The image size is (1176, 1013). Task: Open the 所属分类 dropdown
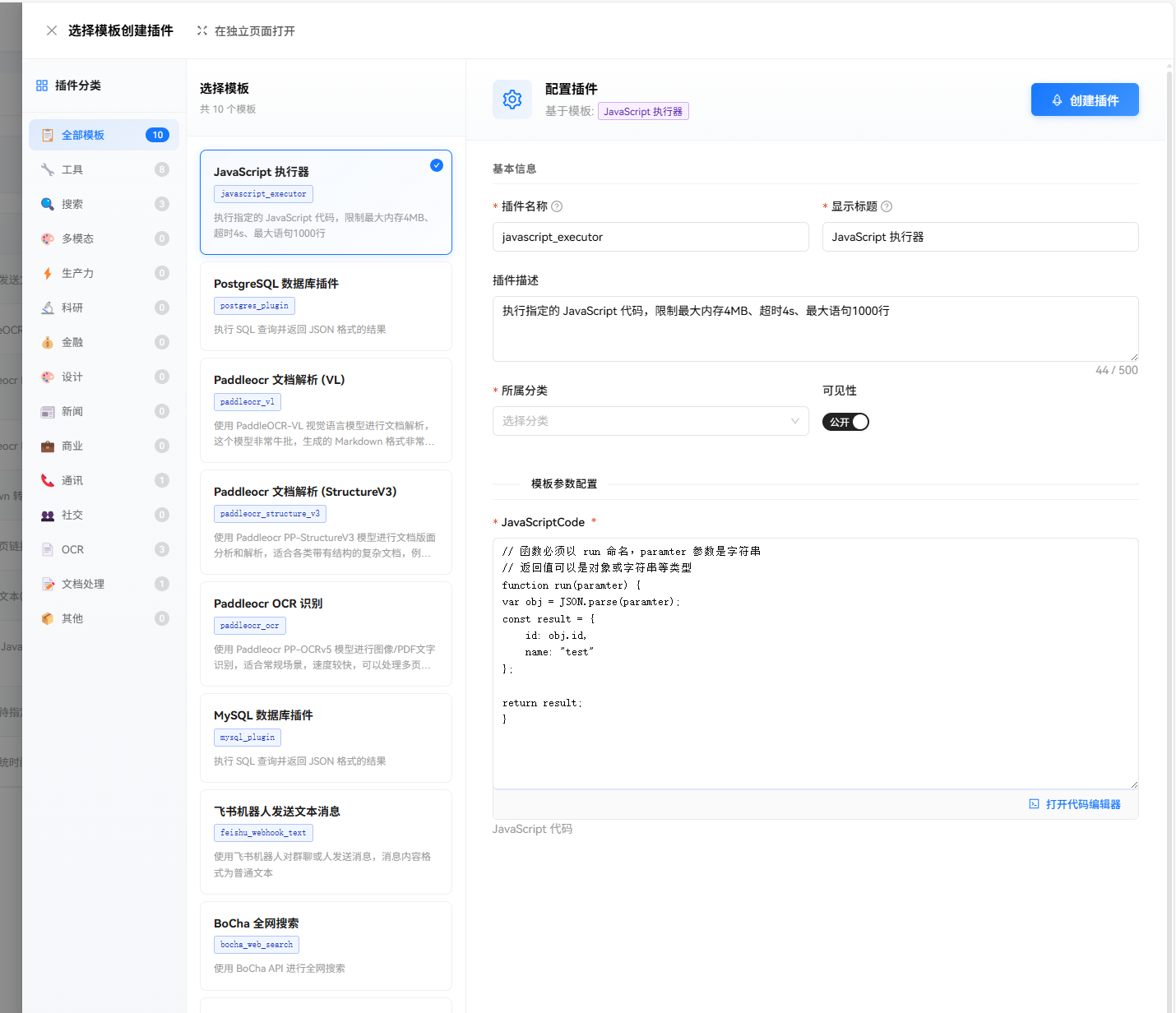coord(650,421)
